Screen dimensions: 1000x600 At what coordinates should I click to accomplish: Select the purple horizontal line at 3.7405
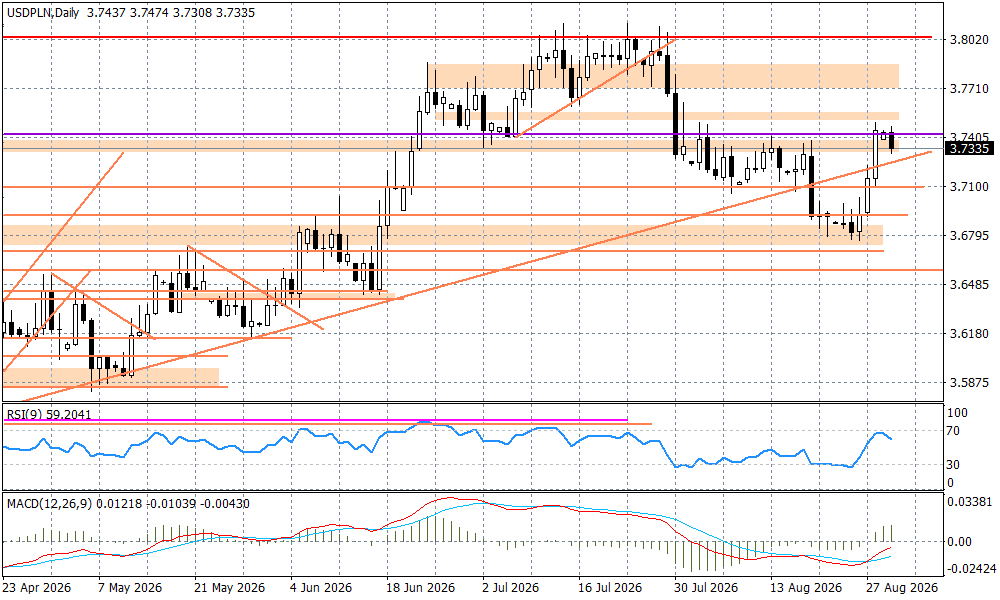(x=473, y=135)
